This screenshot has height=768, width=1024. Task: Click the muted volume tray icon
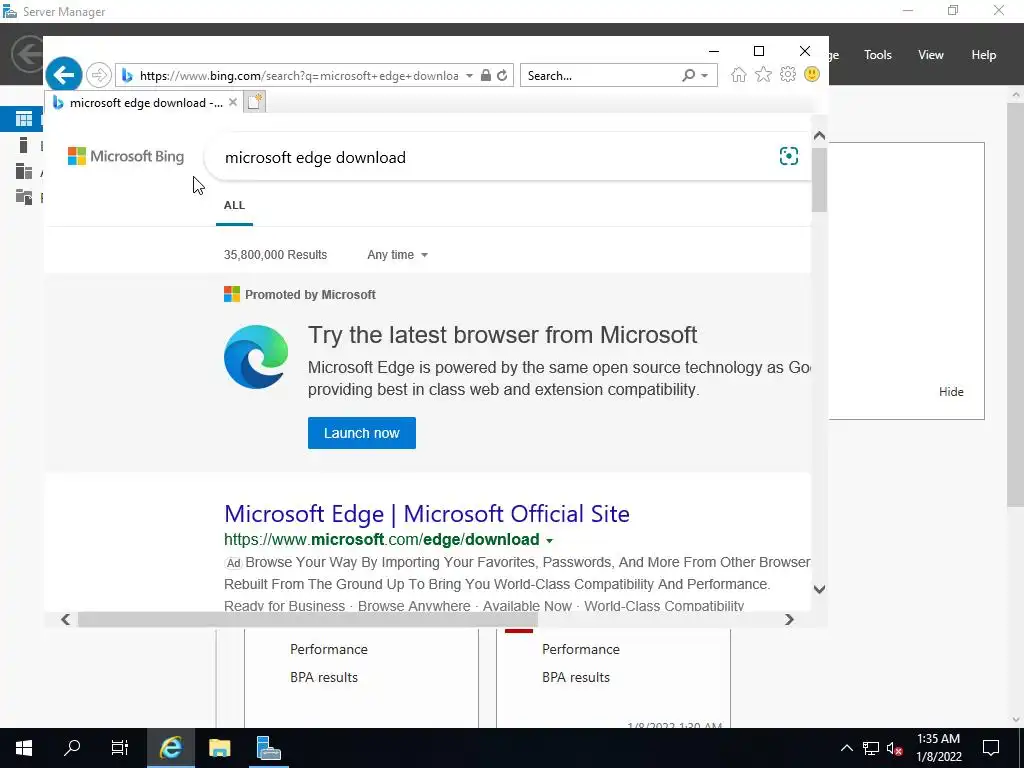[x=895, y=748]
